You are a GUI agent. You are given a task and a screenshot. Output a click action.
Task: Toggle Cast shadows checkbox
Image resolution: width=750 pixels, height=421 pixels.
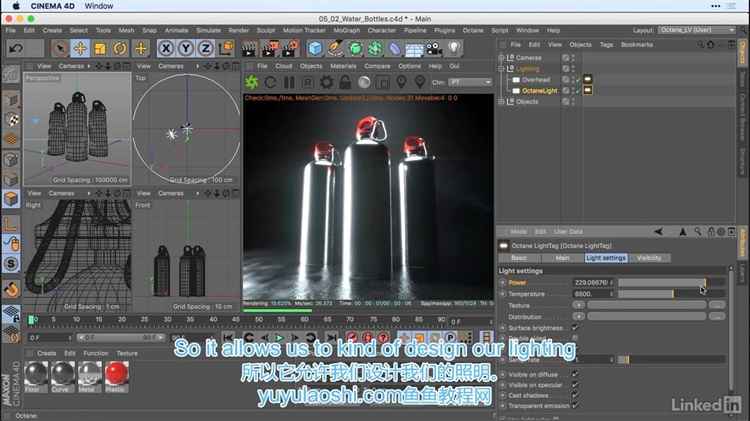(575, 395)
